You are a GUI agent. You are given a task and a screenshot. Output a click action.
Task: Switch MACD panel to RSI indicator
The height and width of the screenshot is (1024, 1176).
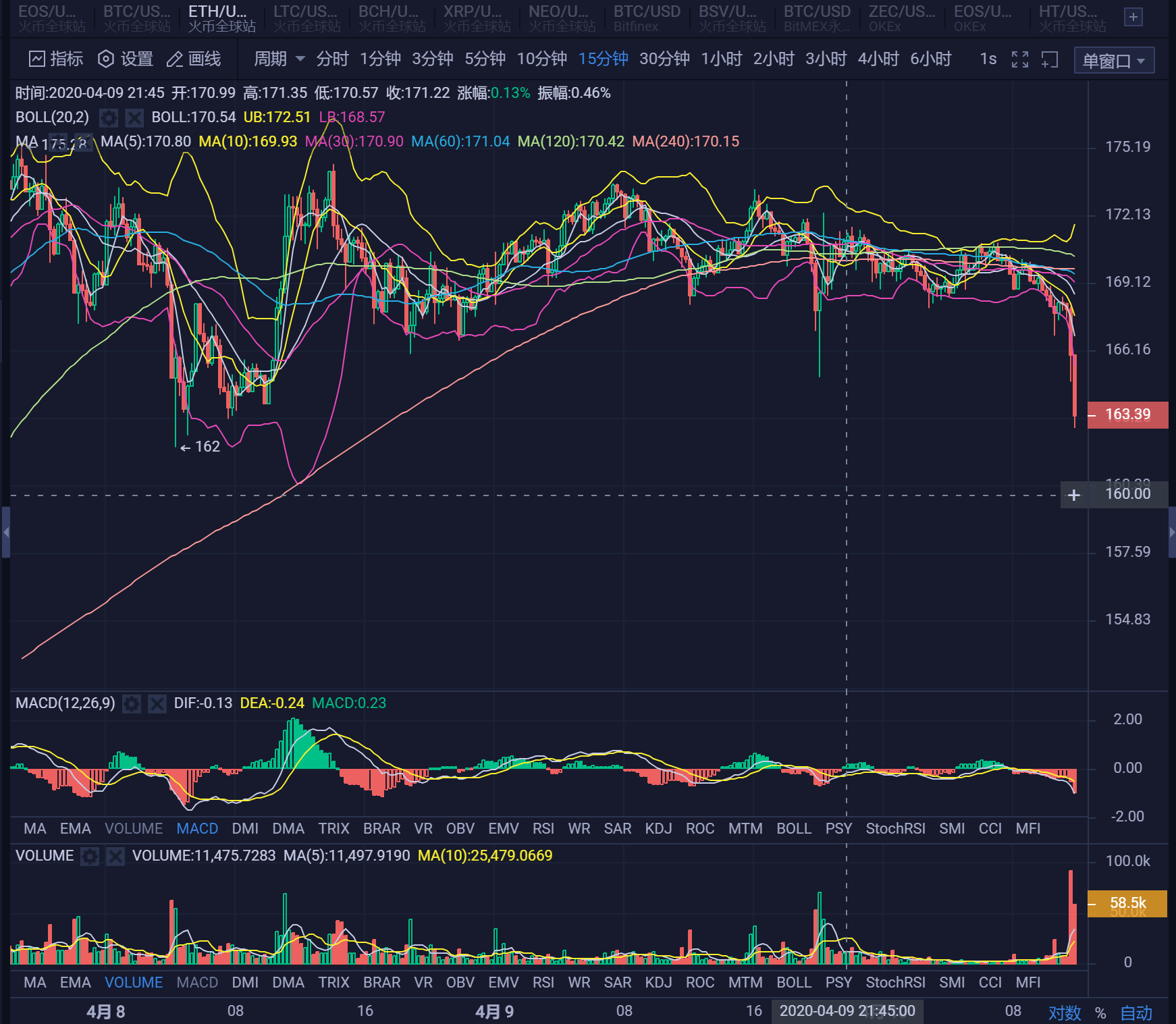[x=543, y=829]
